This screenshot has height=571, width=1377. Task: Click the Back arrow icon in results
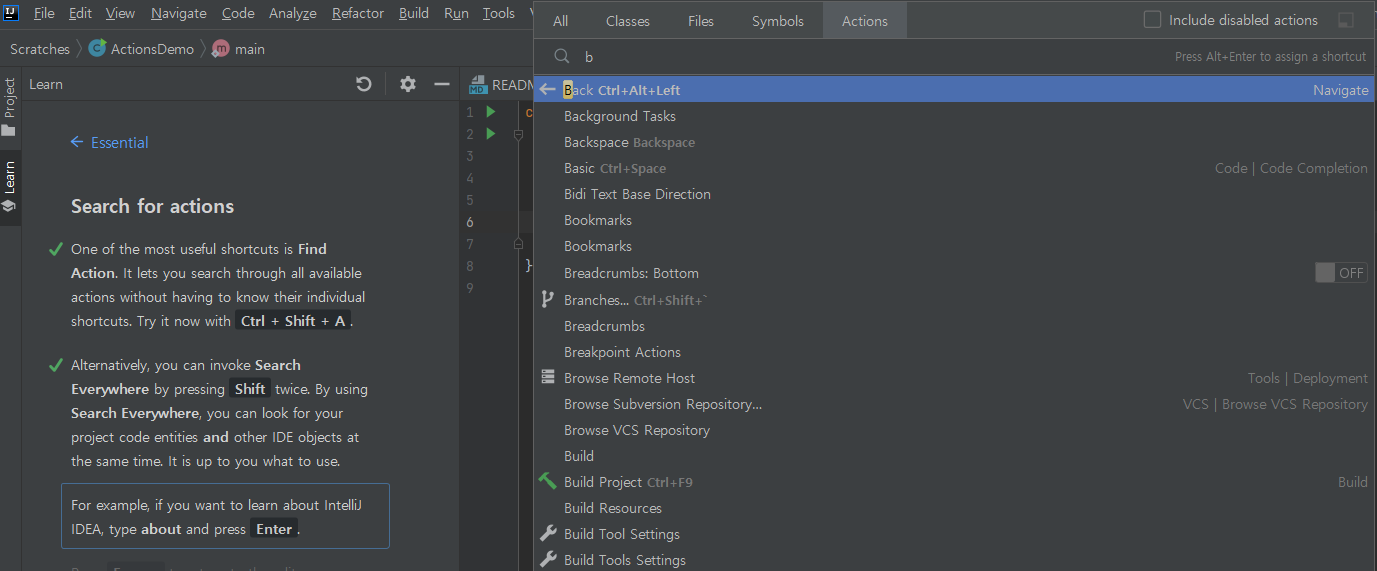[x=547, y=90]
